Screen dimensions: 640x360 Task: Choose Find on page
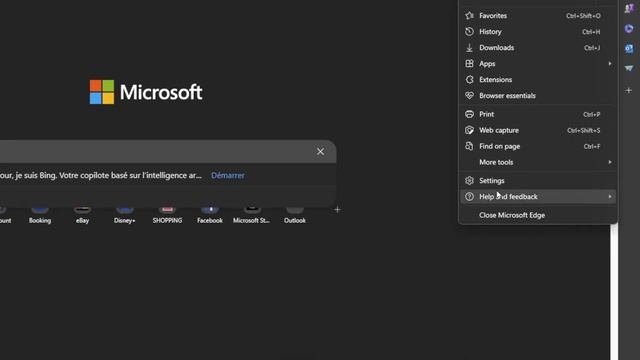point(538,146)
